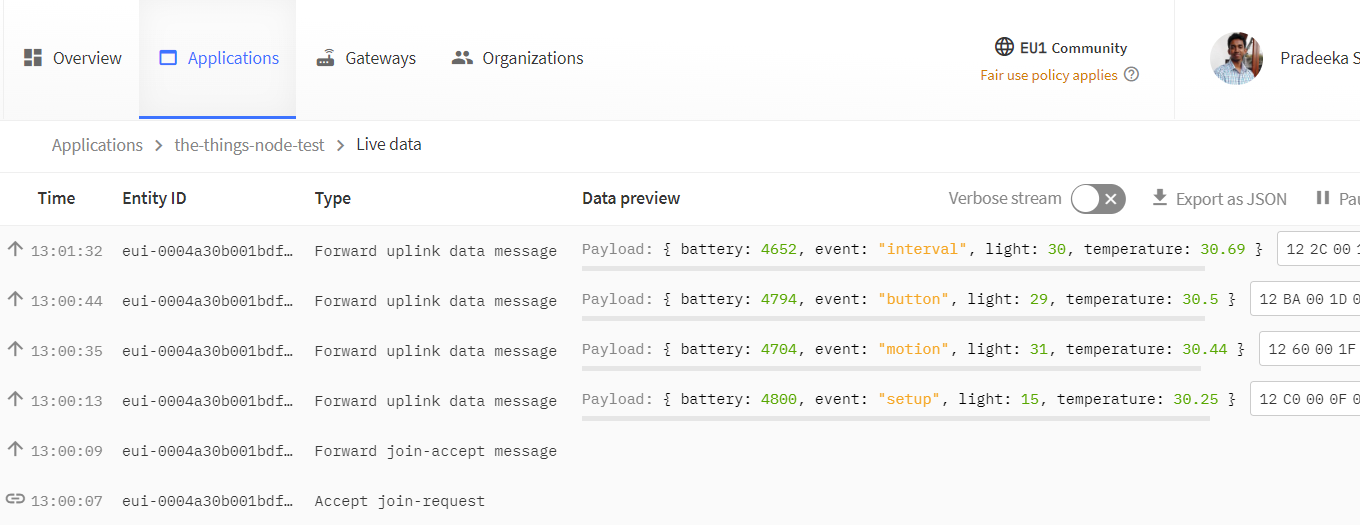Open the Fair use policy help icon
The image size is (1360, 525).
tap(1131, 74)
